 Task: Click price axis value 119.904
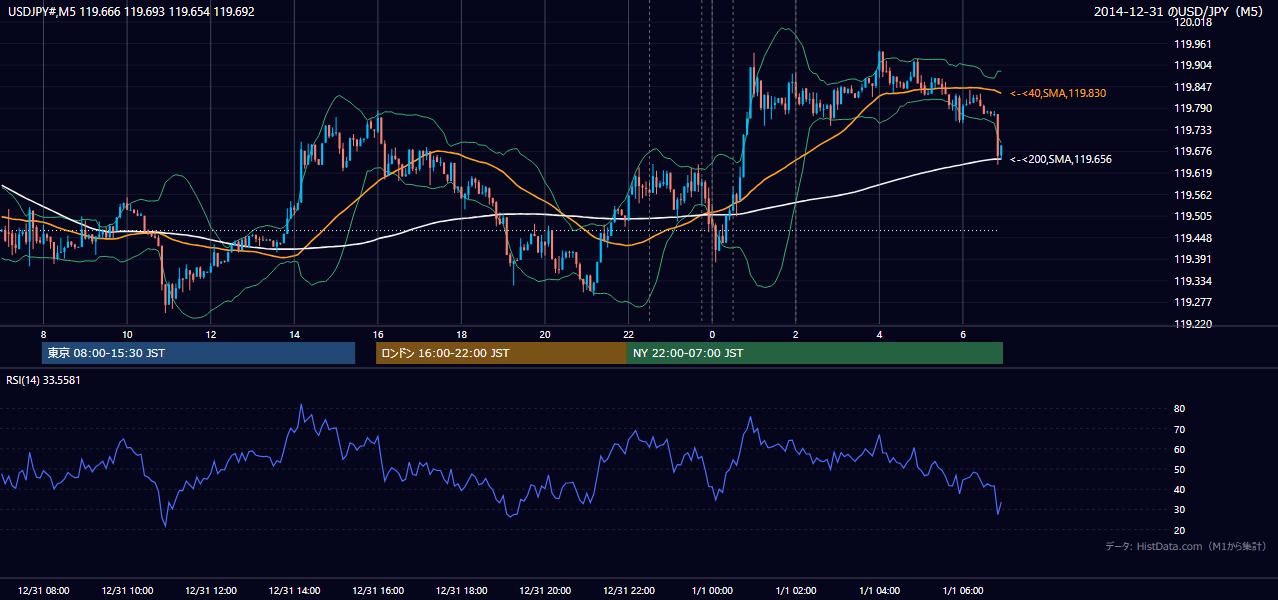(1192, 65)
